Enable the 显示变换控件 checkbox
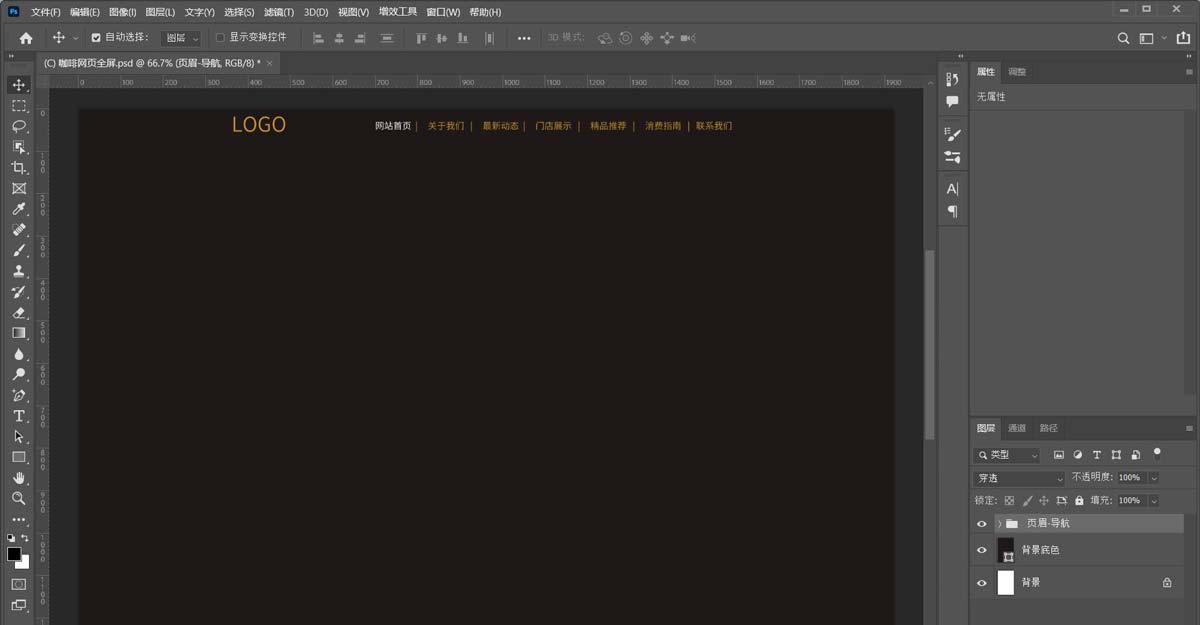The height and width of the screenshot is (625, 1200). [220, 38]
